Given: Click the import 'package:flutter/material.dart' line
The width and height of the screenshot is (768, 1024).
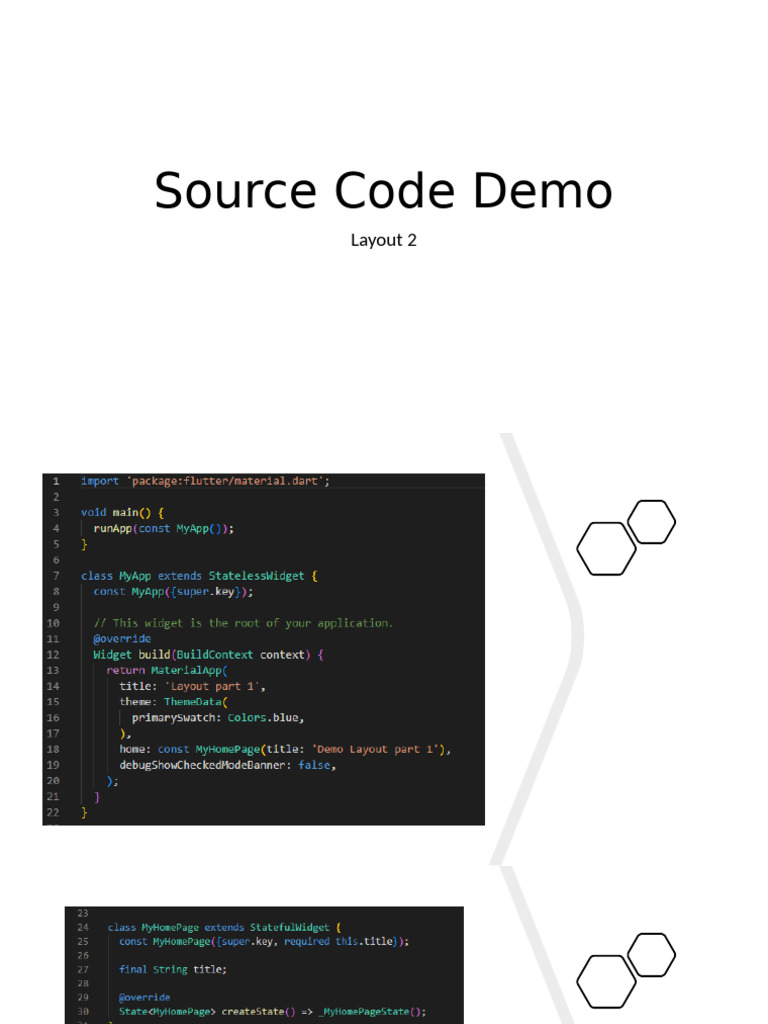Looking at the screenshot, I should pyautogui.click(x=205, y=481).
